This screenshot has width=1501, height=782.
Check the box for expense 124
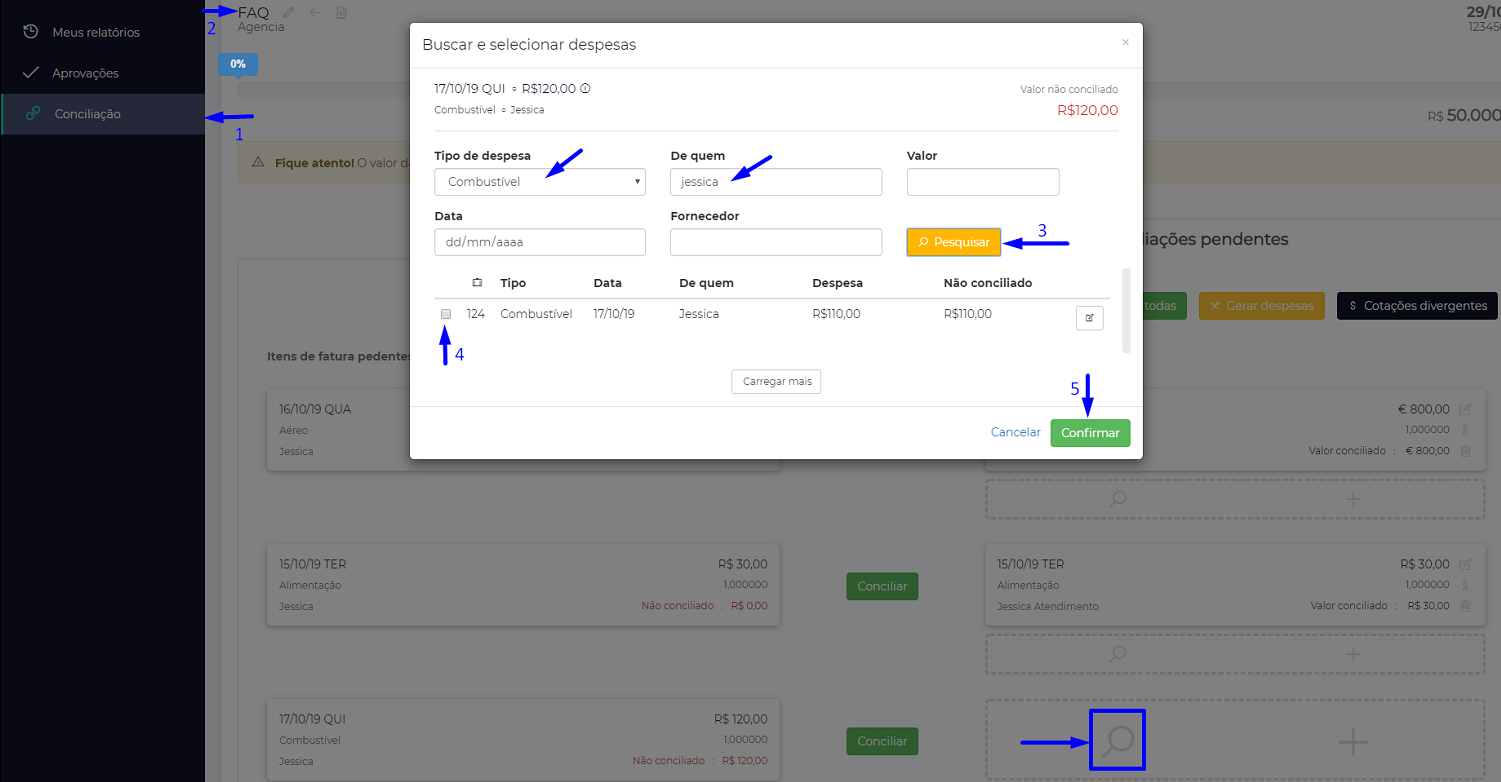[x=446, y=314]
